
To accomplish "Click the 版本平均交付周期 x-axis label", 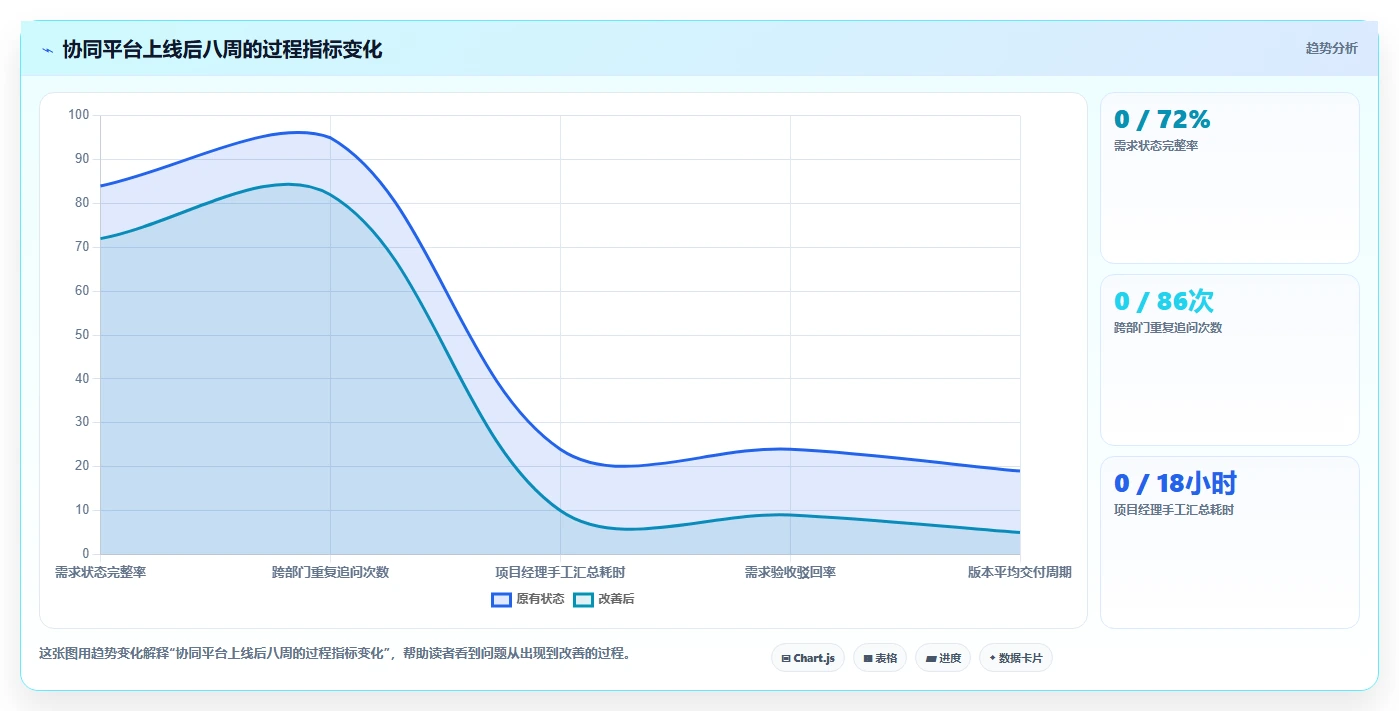I will coord(1019,572).
